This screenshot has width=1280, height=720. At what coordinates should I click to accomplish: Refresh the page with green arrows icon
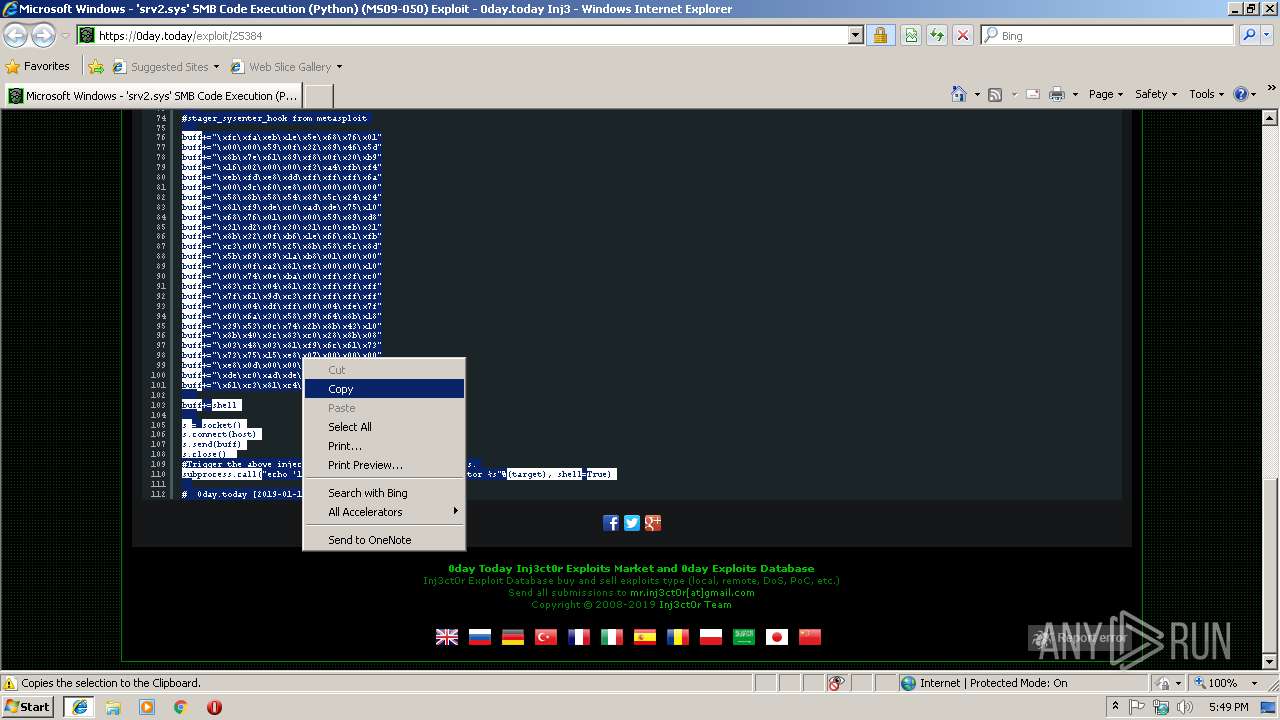coord(937,35)
